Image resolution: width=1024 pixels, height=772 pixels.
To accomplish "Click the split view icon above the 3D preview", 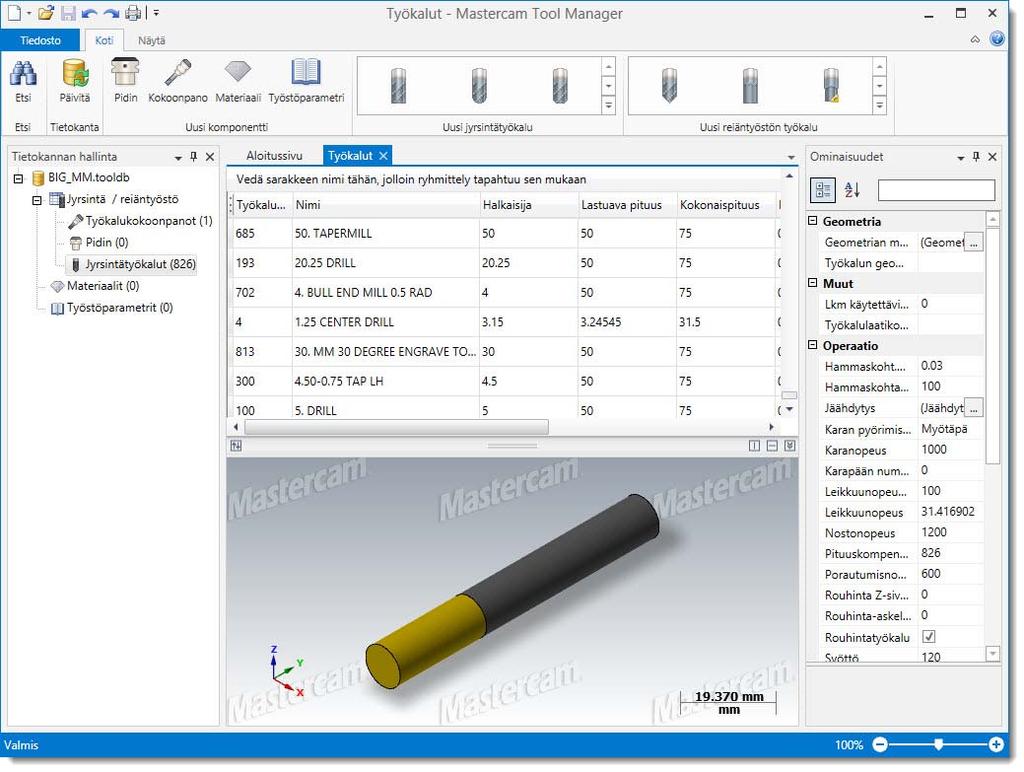I will coord(754,445).
